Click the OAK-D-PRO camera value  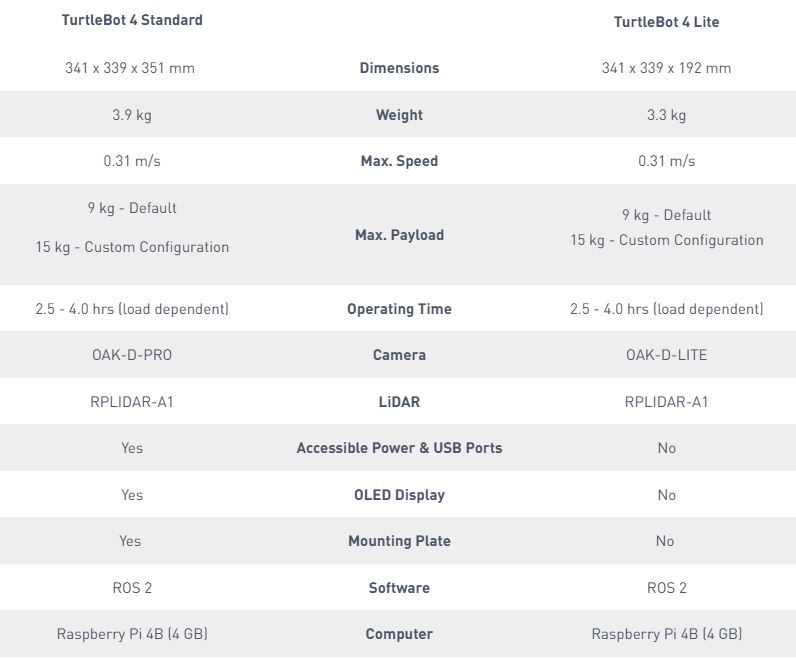pos(132,355)
